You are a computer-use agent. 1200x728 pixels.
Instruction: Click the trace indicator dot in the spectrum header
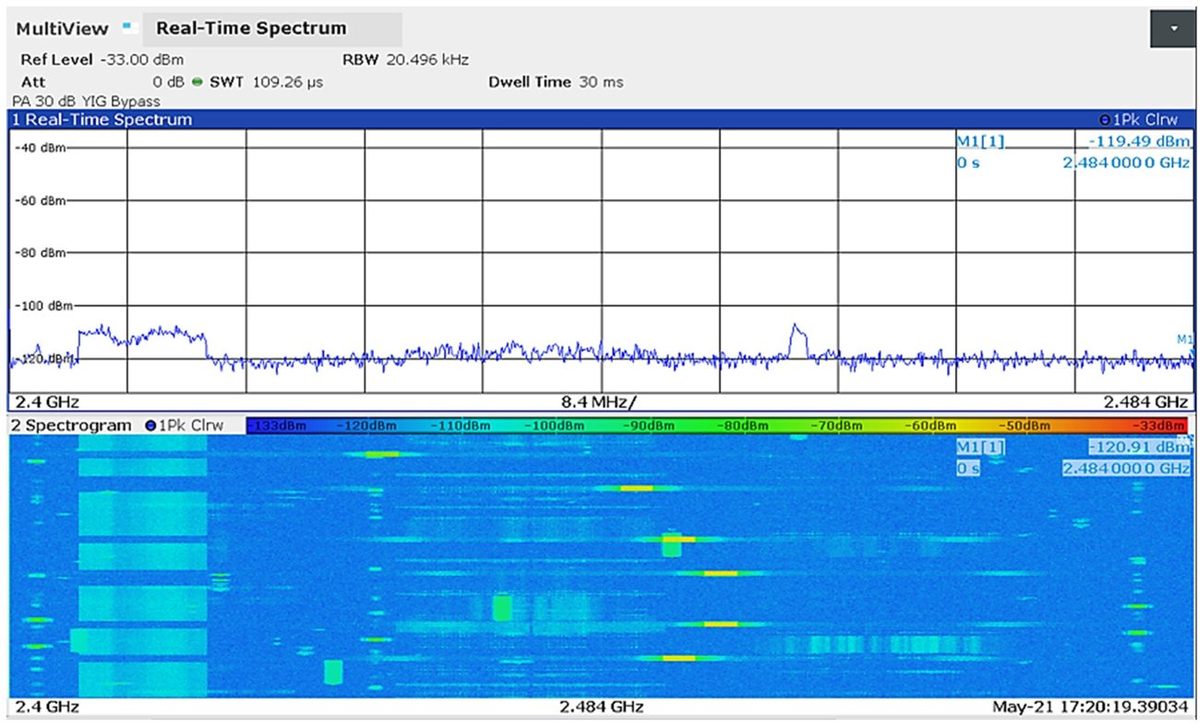click(x=1104, y=120)
